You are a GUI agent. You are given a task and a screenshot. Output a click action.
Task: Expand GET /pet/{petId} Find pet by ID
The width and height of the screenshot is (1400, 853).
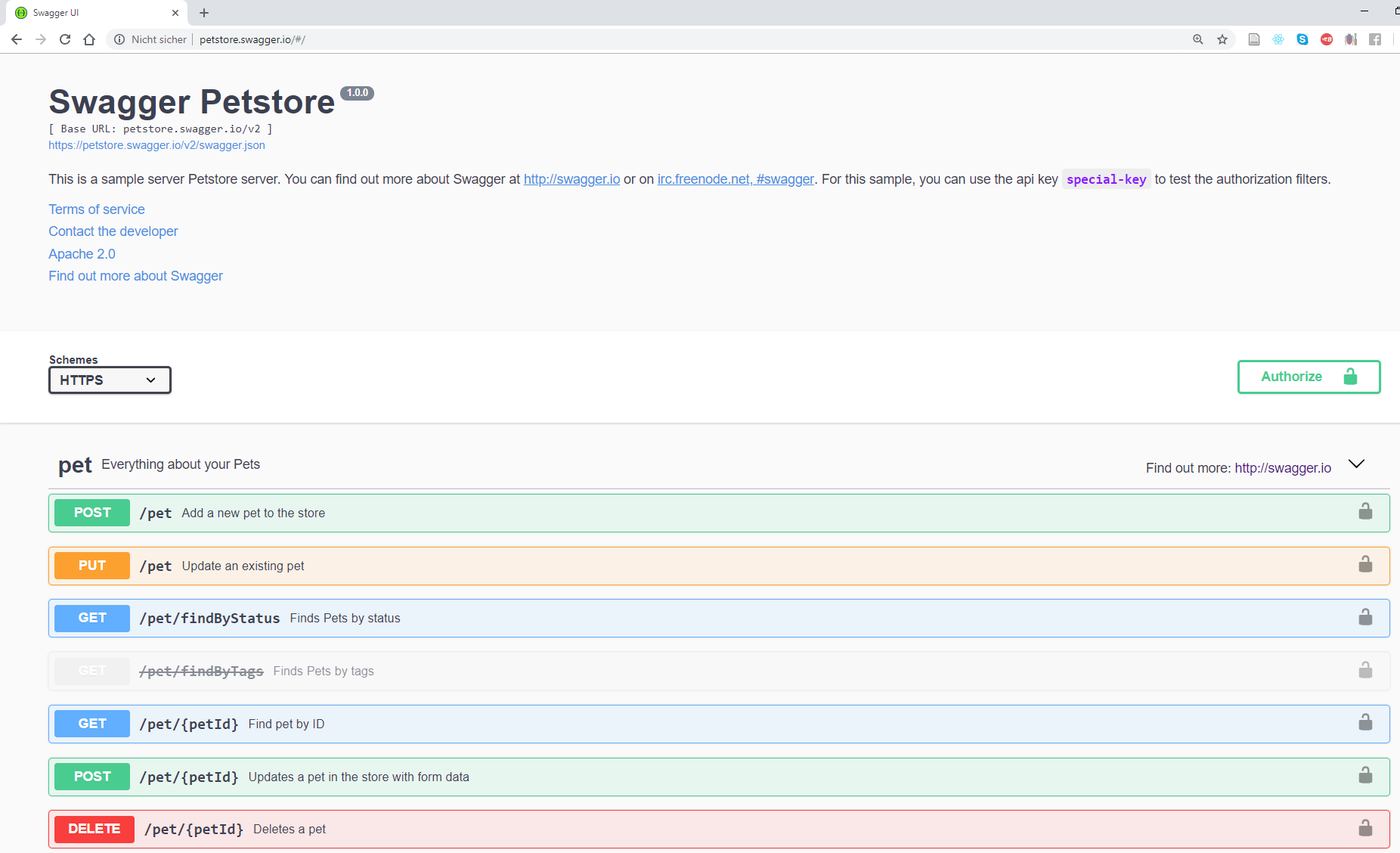point(719,724)
